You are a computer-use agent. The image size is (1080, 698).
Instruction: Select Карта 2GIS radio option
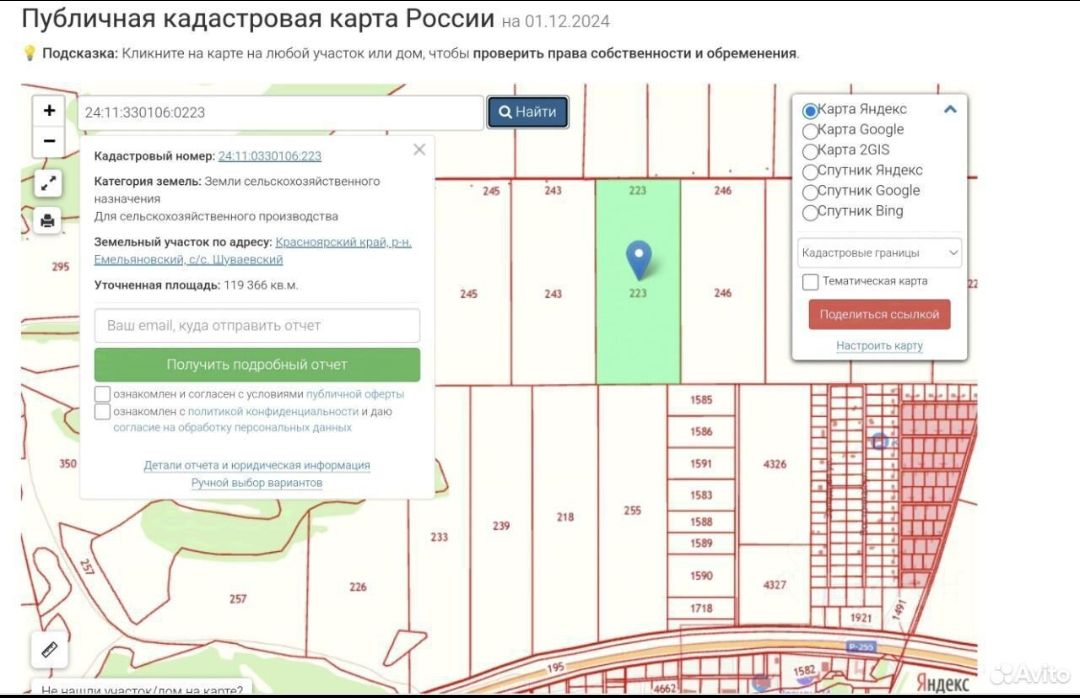810,151
